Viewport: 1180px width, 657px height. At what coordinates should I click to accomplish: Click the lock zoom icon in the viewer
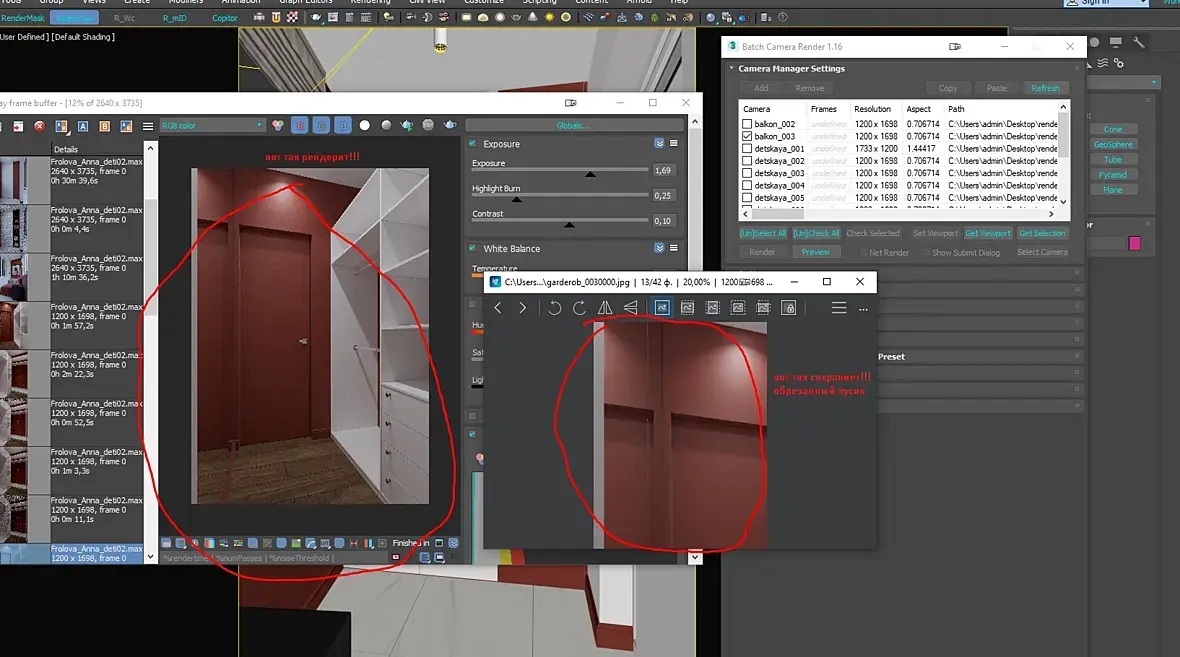[x=789, y=308]
